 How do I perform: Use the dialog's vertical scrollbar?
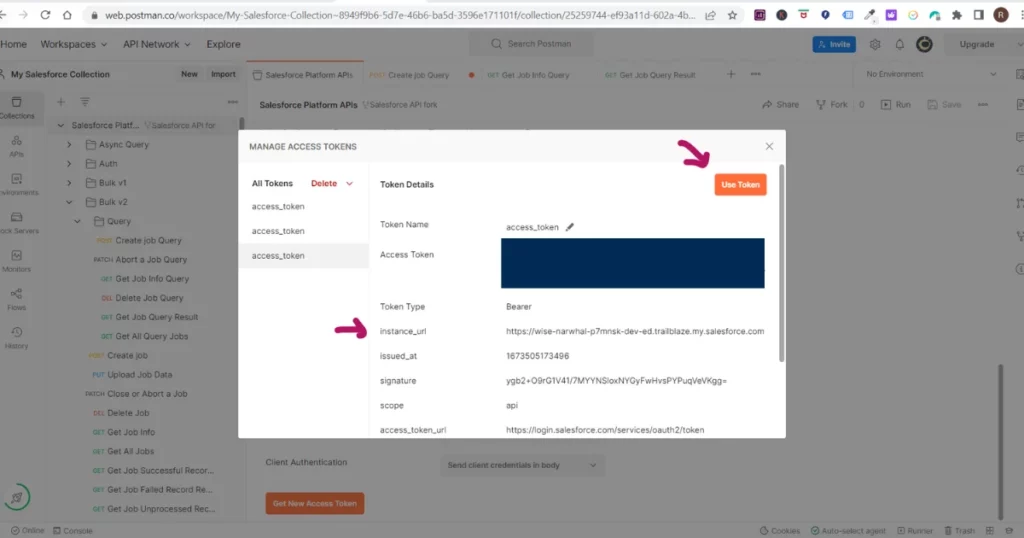[781, 263]
